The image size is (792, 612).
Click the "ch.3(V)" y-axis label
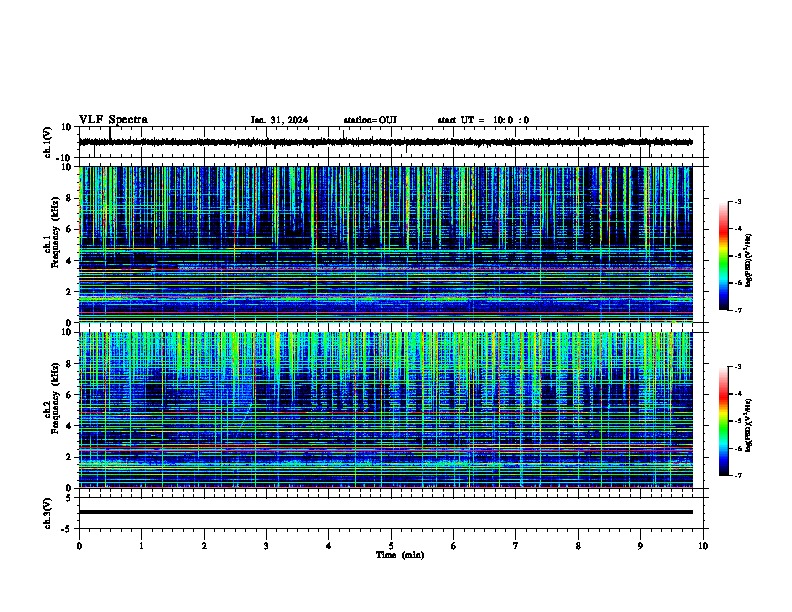(48, 513)
